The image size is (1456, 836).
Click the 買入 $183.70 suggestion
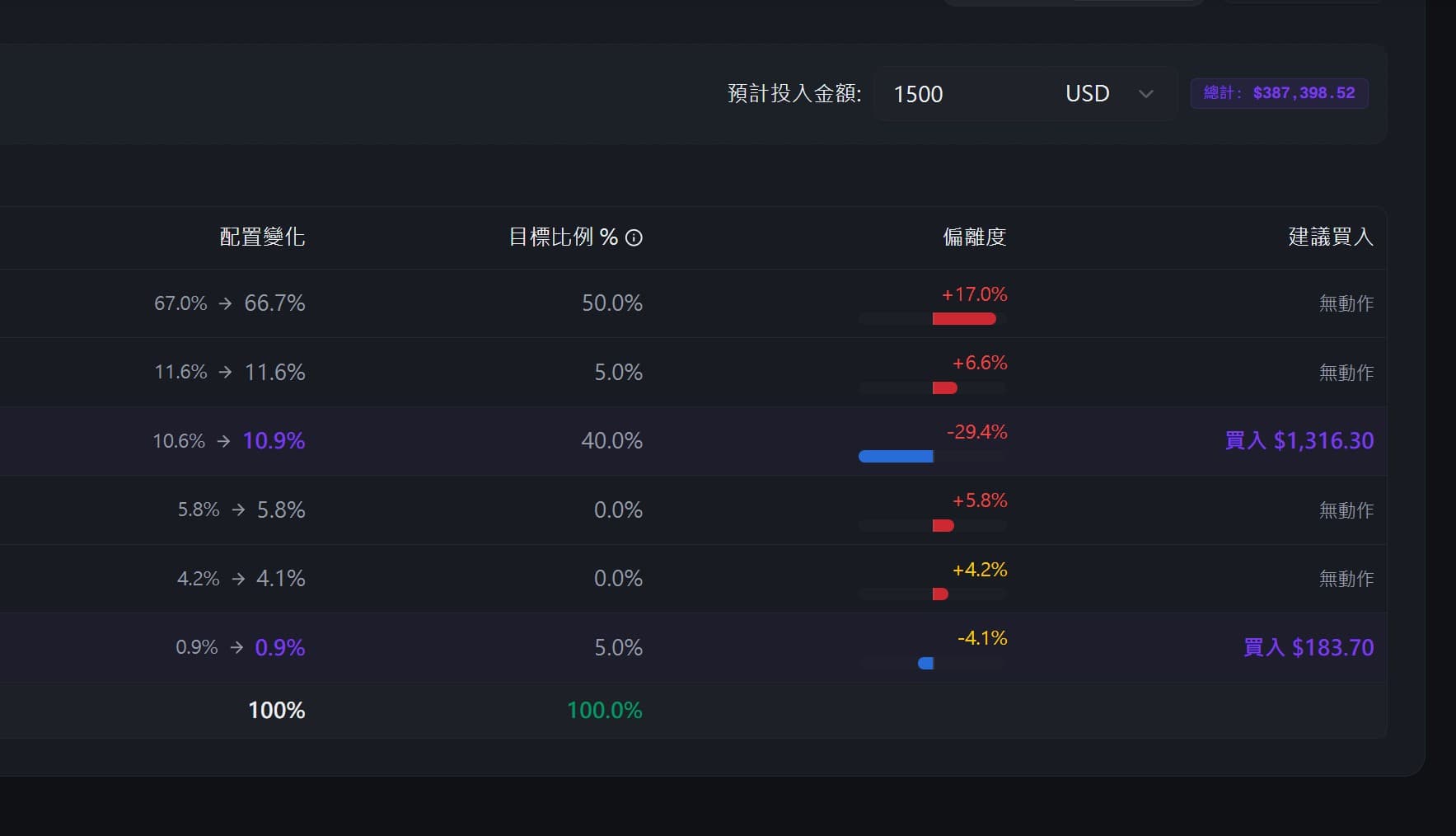(x=1309, y=647)
